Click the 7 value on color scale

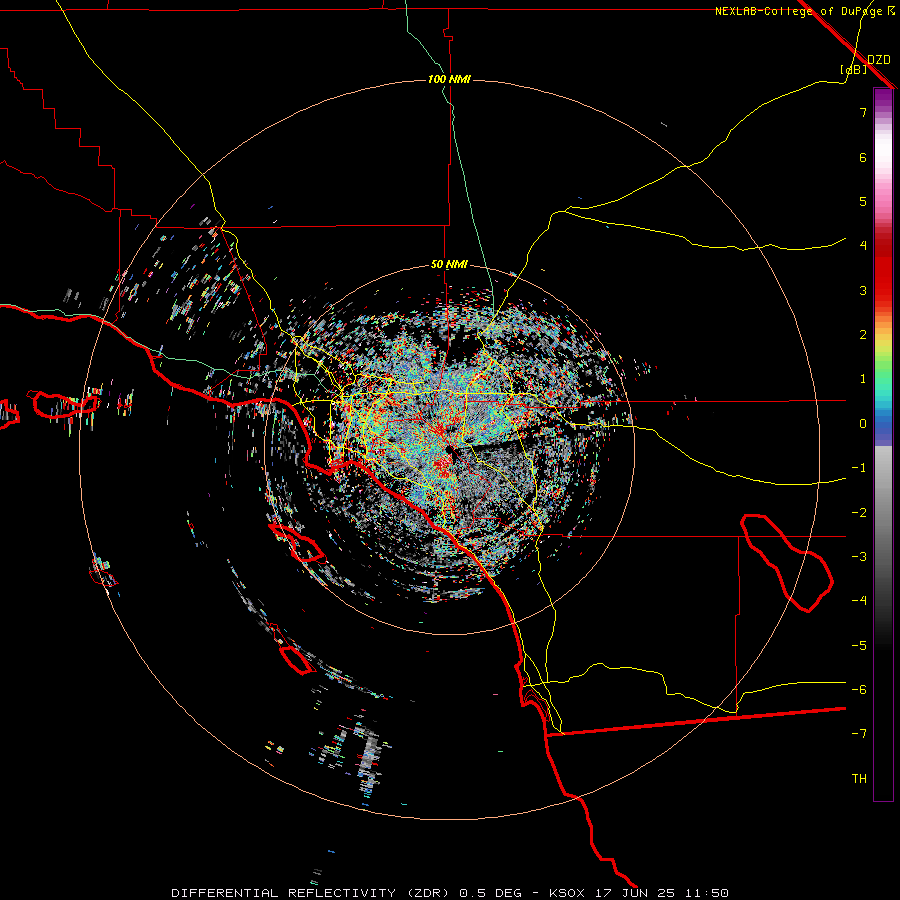click(863, 112)
